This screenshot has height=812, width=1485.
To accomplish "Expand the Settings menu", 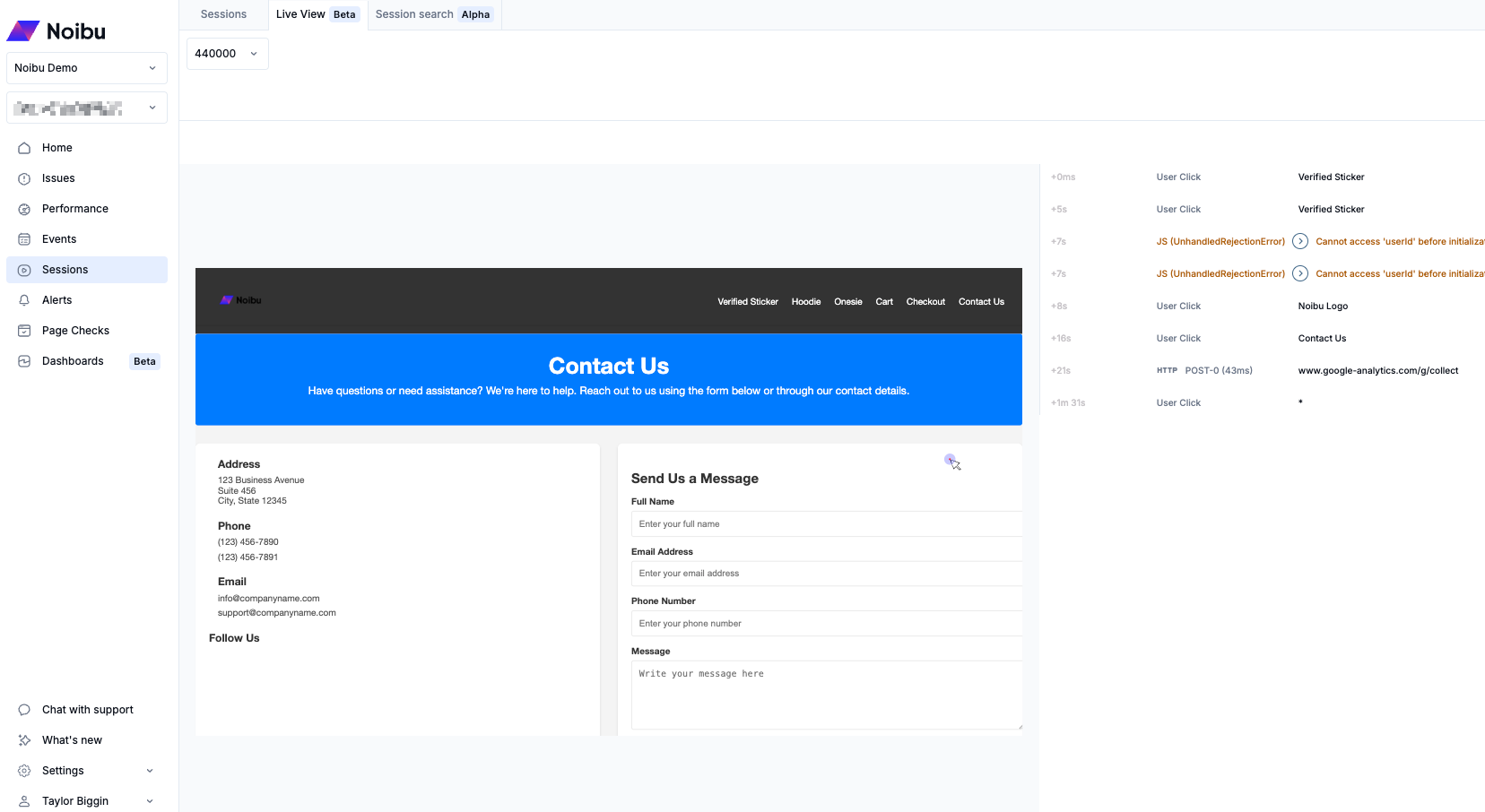I will 63,770.
